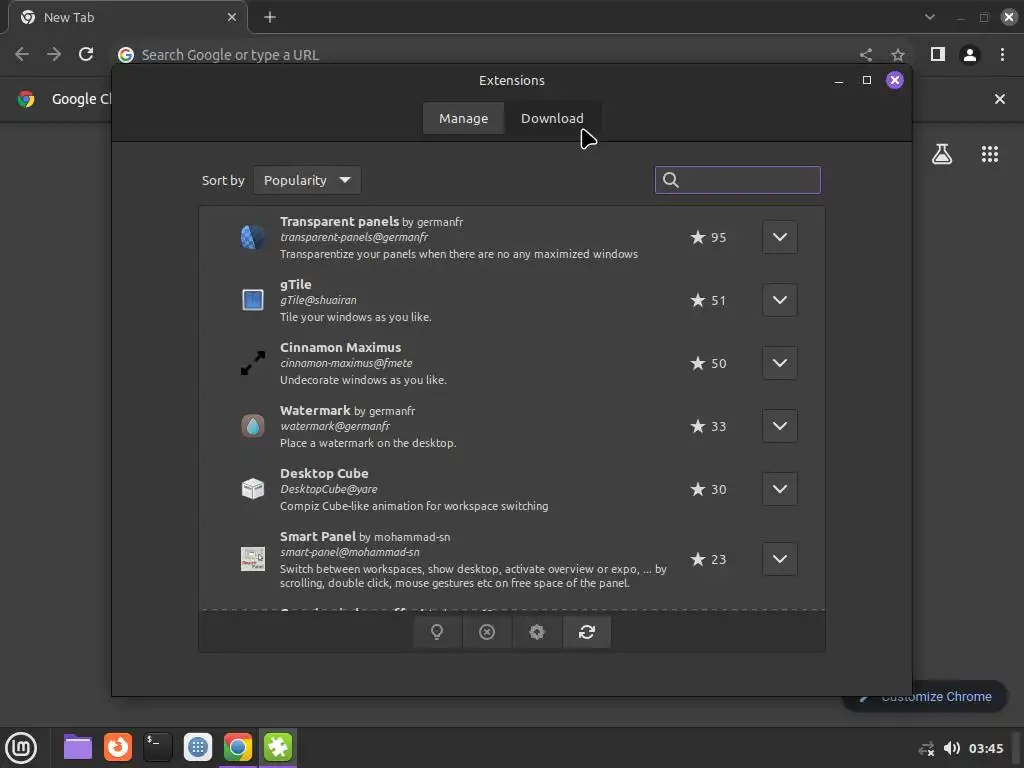Expand options for Smart Panel extension
Image resolution: width=1024 pixels, height=768 pixels.
780,559
